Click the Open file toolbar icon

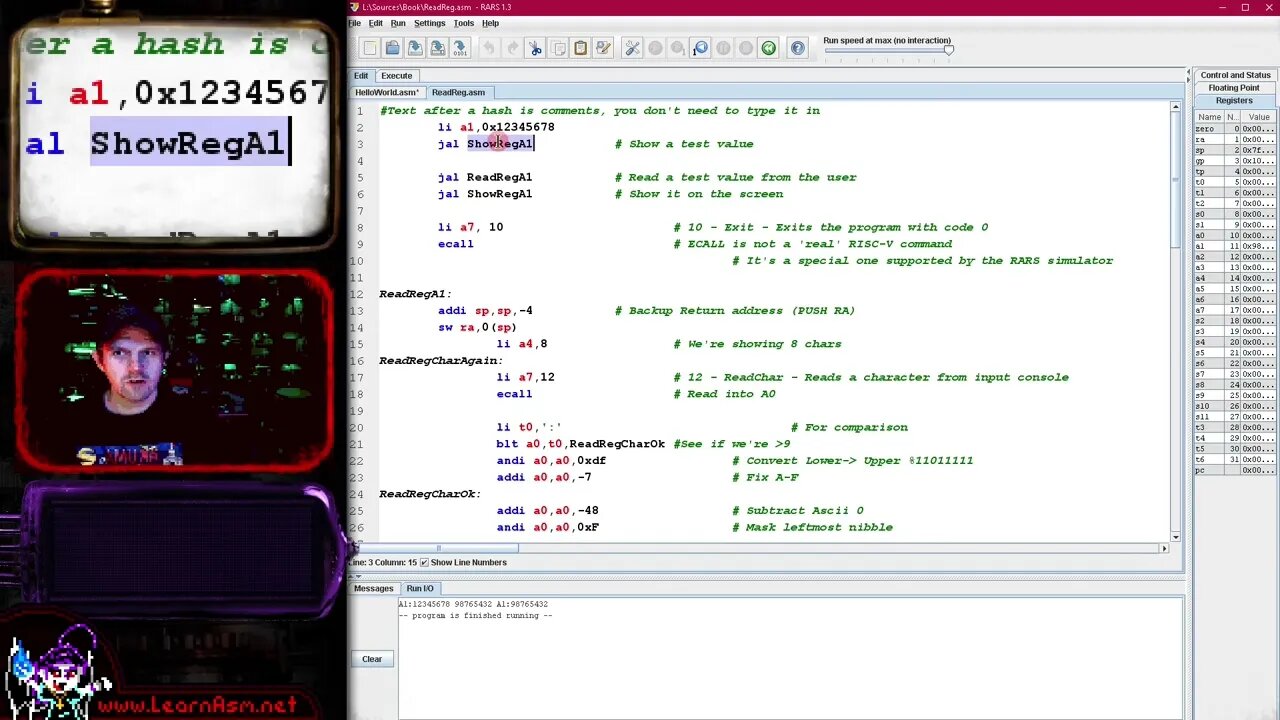(x=392, y=48)
